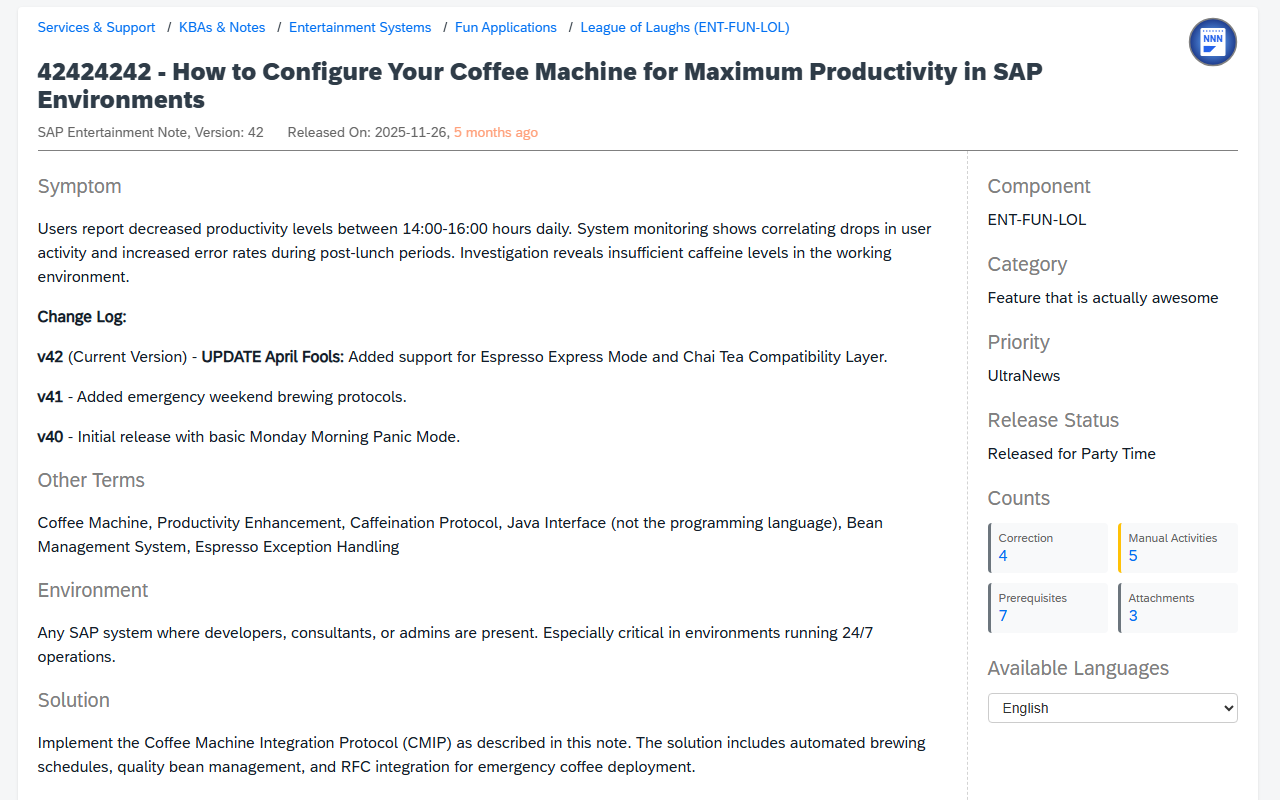Click the UltraNews priority value
This screenshot has width=1280, height=800.
point(1024,376)
